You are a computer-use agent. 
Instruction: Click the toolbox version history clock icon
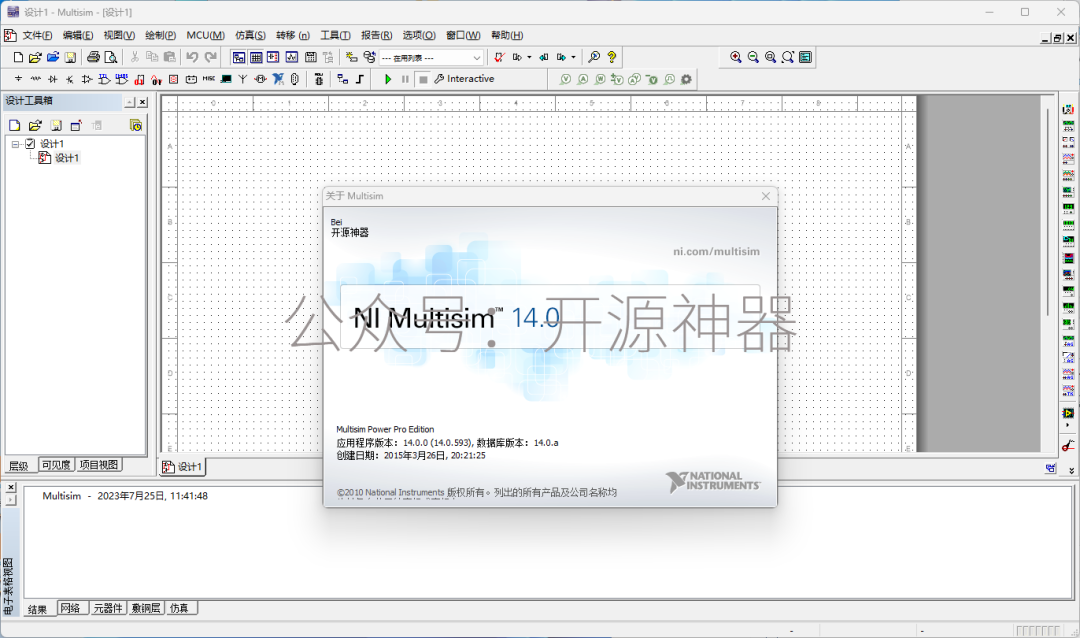pyautogui.click(x=136, y=125)
